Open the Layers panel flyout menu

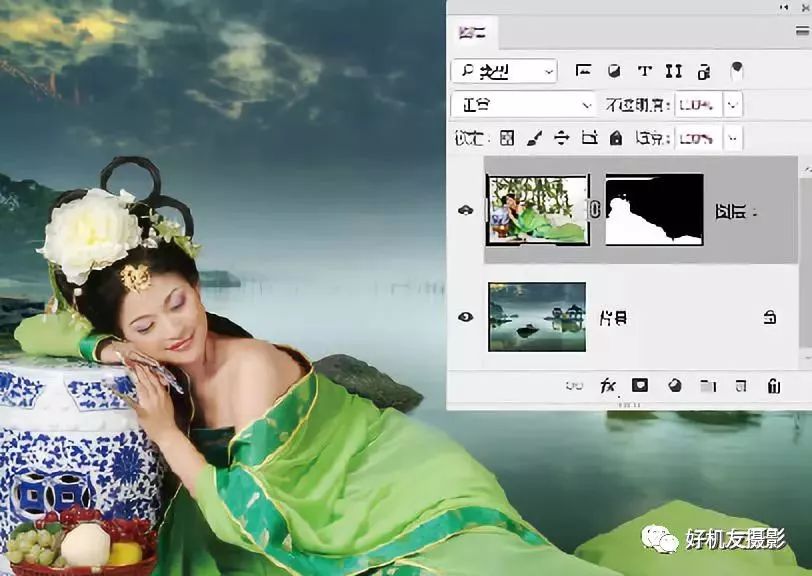tap(802, 33)
